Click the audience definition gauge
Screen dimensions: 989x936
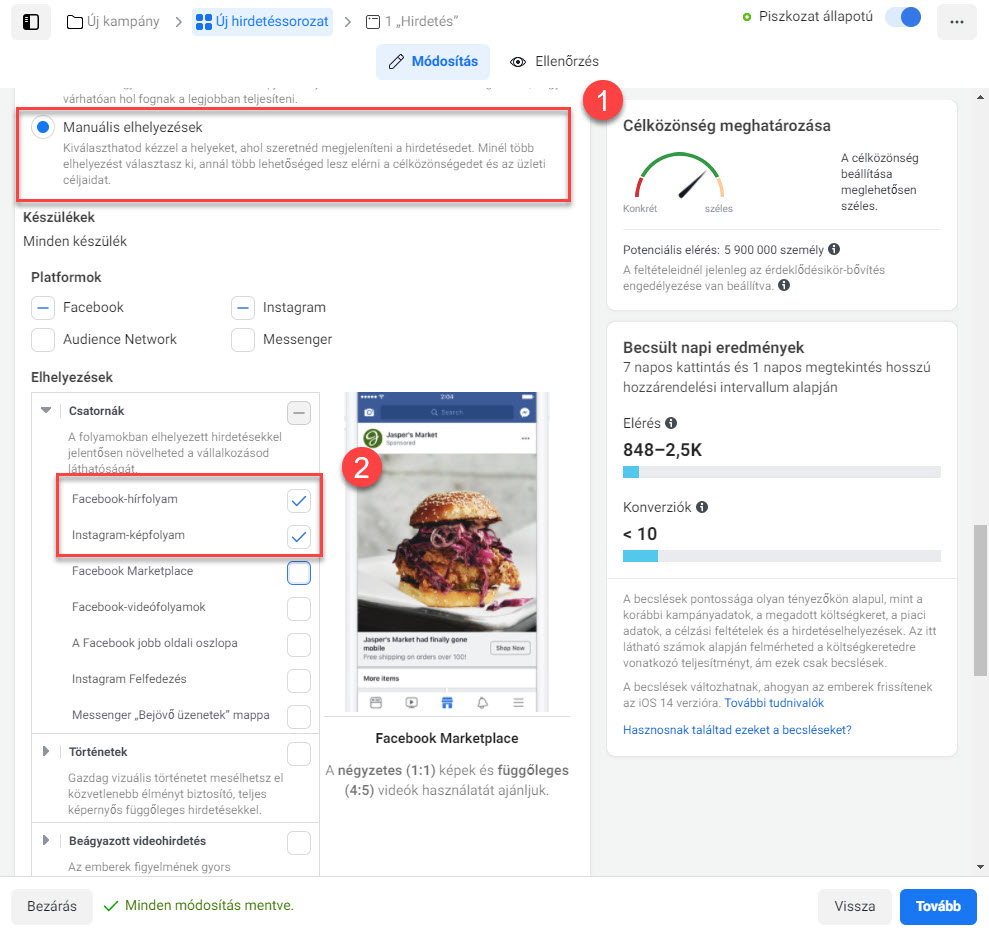(679, 176)
